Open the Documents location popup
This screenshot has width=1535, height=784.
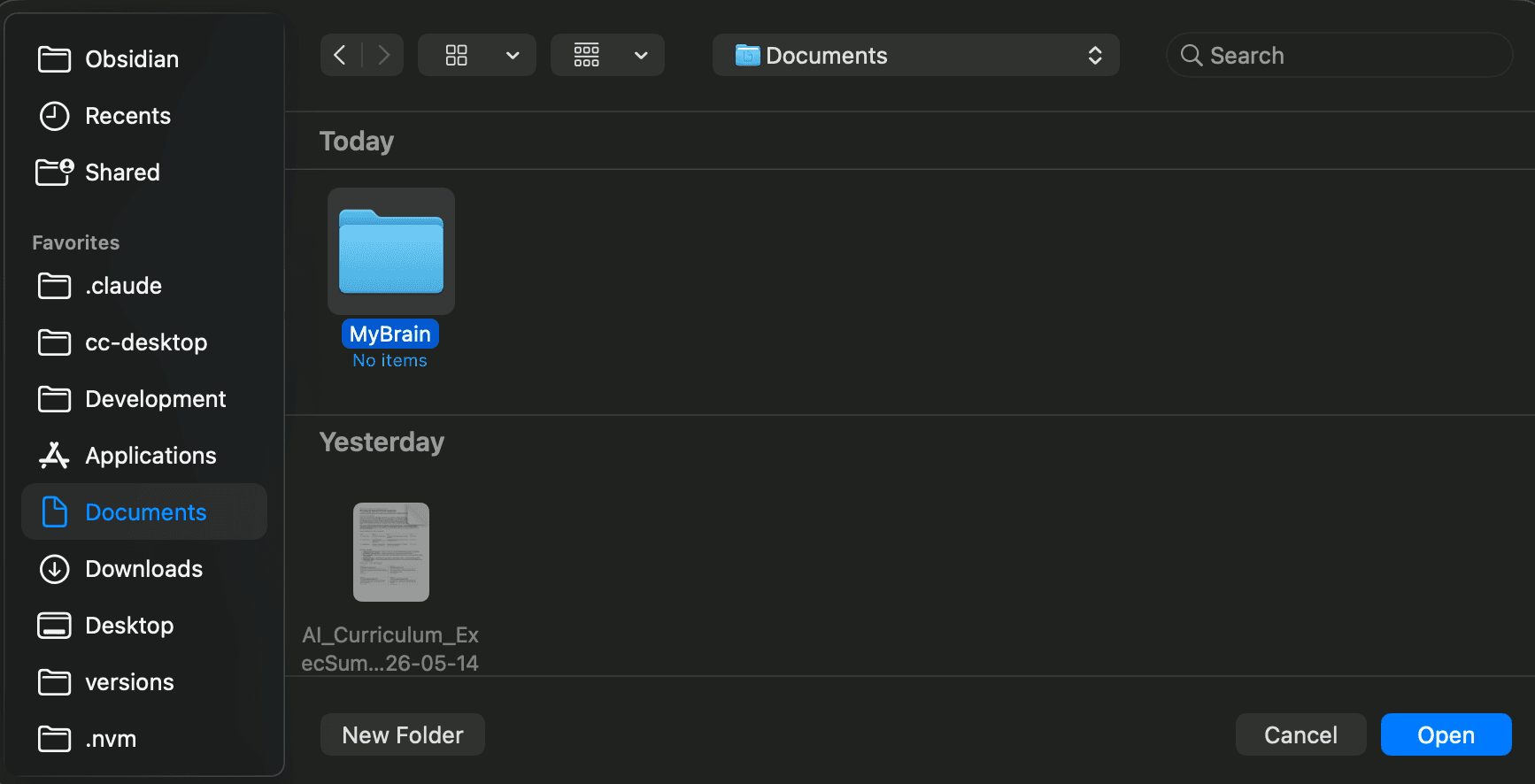pyautogui.click(x=916, y=55)
